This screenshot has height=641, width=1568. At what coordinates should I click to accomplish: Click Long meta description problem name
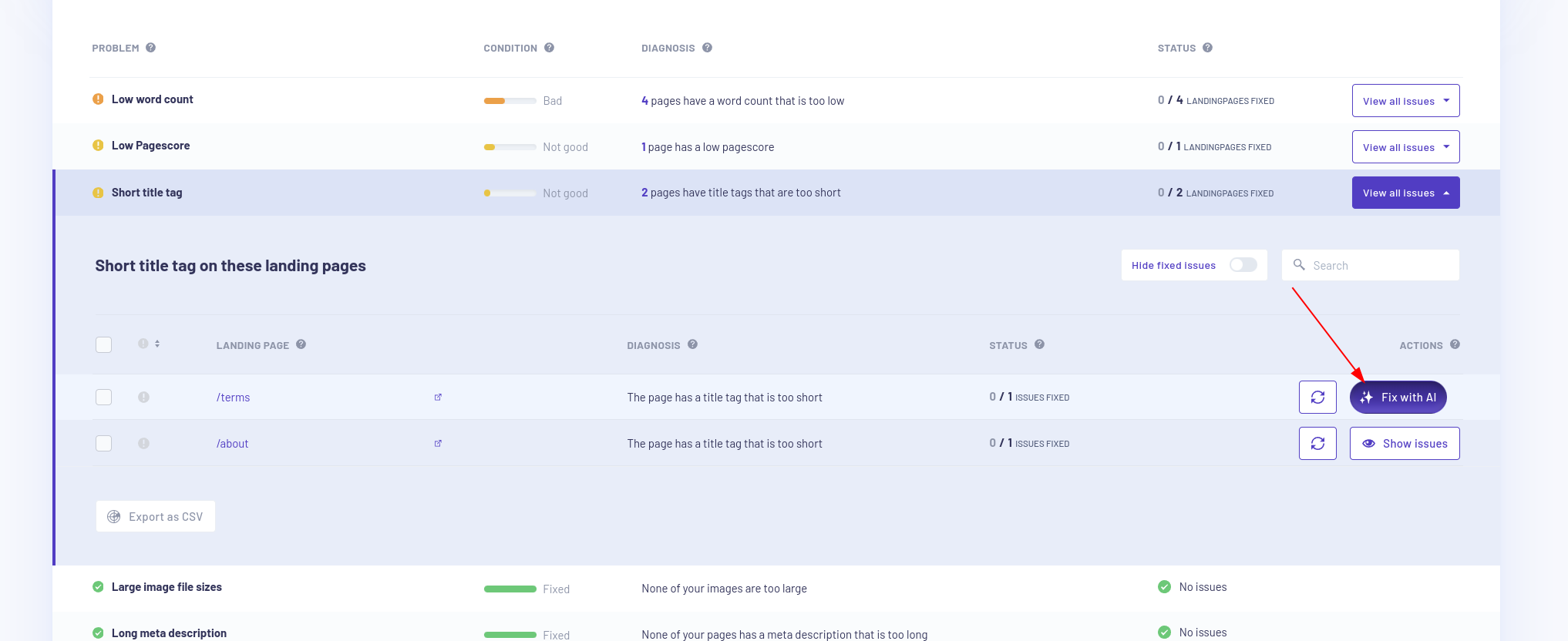pyautogui.click(x=169, y=633)
